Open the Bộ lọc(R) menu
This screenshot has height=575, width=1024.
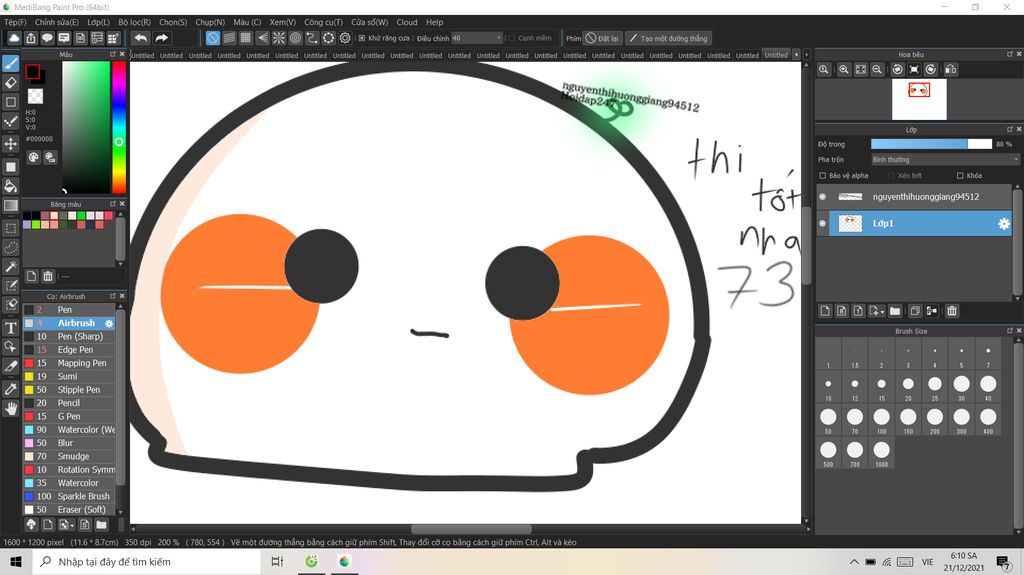[134, 22]
